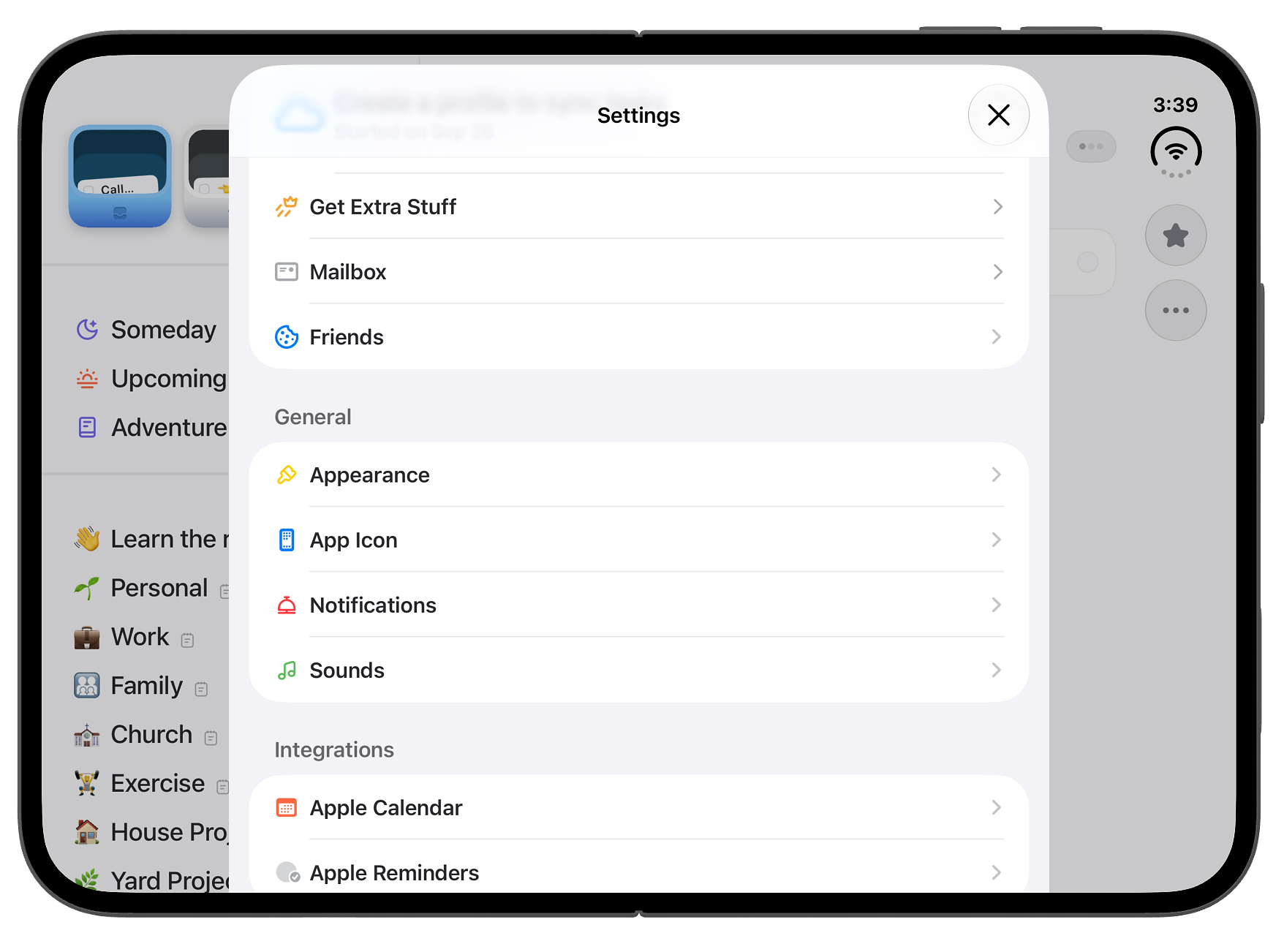1284x952 pixels.
Task: Click the Mailbox card icon
Action: click(287, 272)
